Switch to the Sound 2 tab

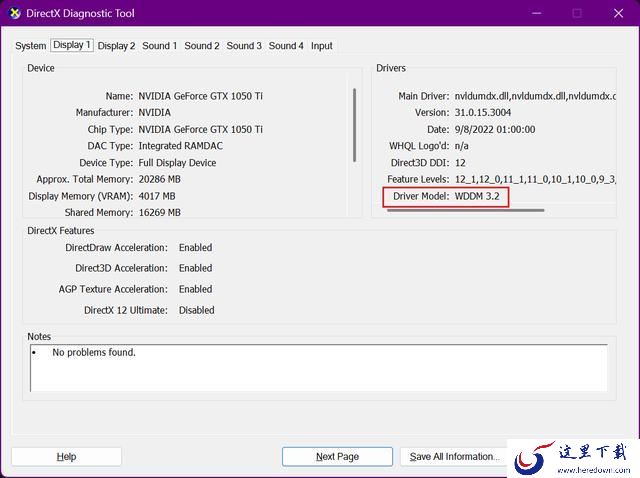[x=202, y=46]
